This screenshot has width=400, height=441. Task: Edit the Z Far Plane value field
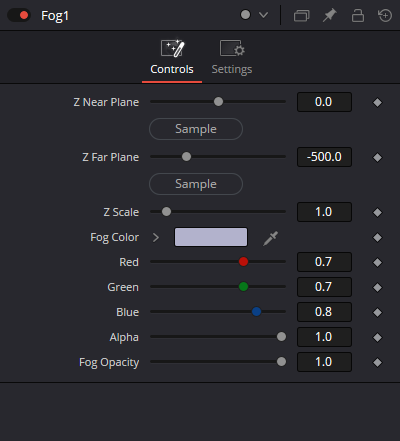pos(324,157)
